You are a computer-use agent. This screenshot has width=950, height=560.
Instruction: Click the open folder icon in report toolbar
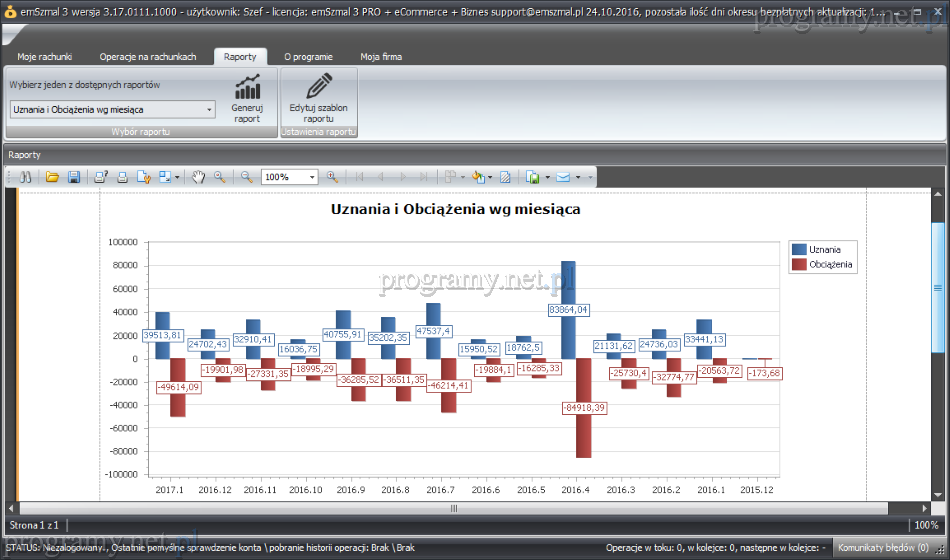tap(51, 177)
